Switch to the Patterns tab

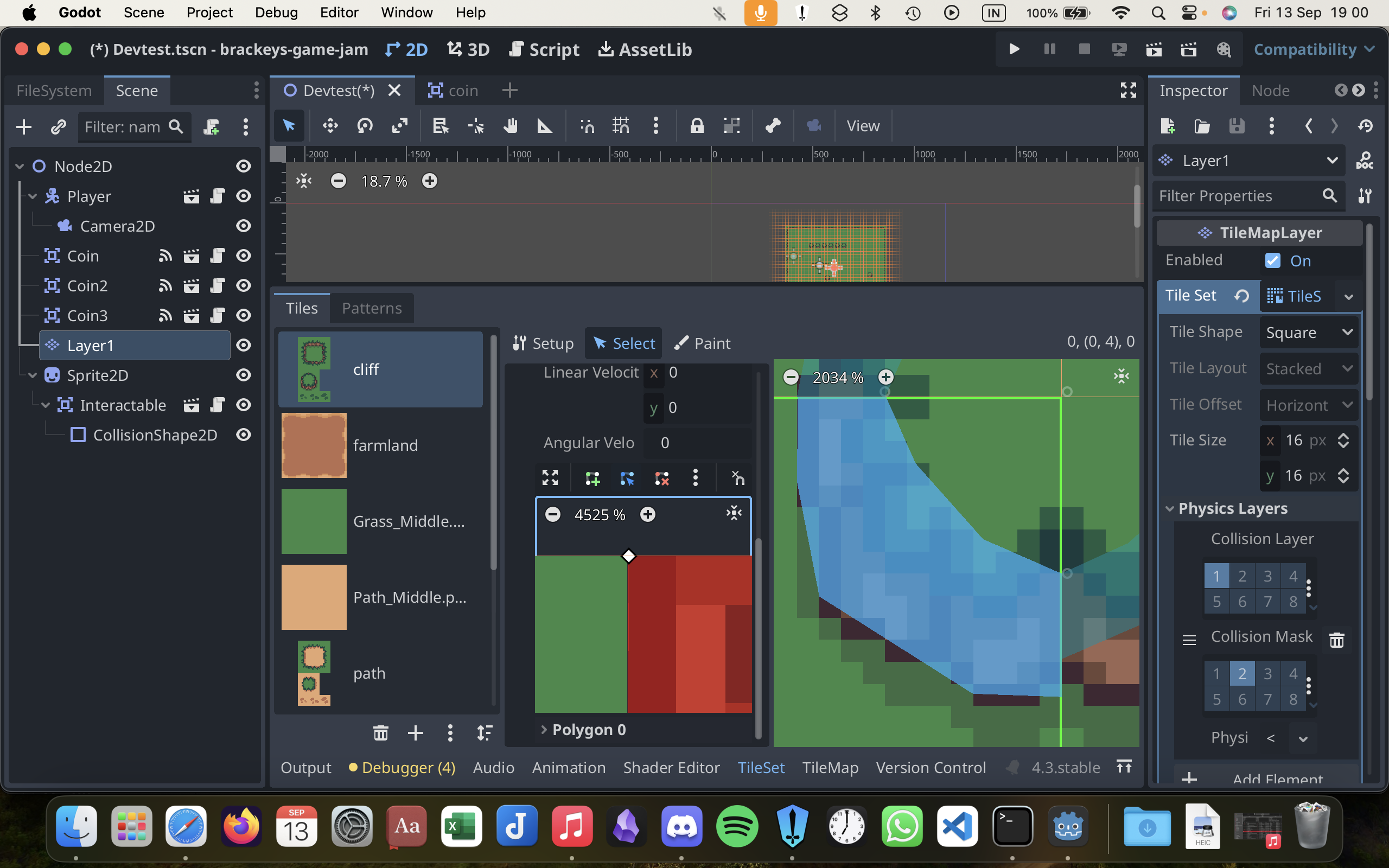pyautogui.click(x=372, y=308)
